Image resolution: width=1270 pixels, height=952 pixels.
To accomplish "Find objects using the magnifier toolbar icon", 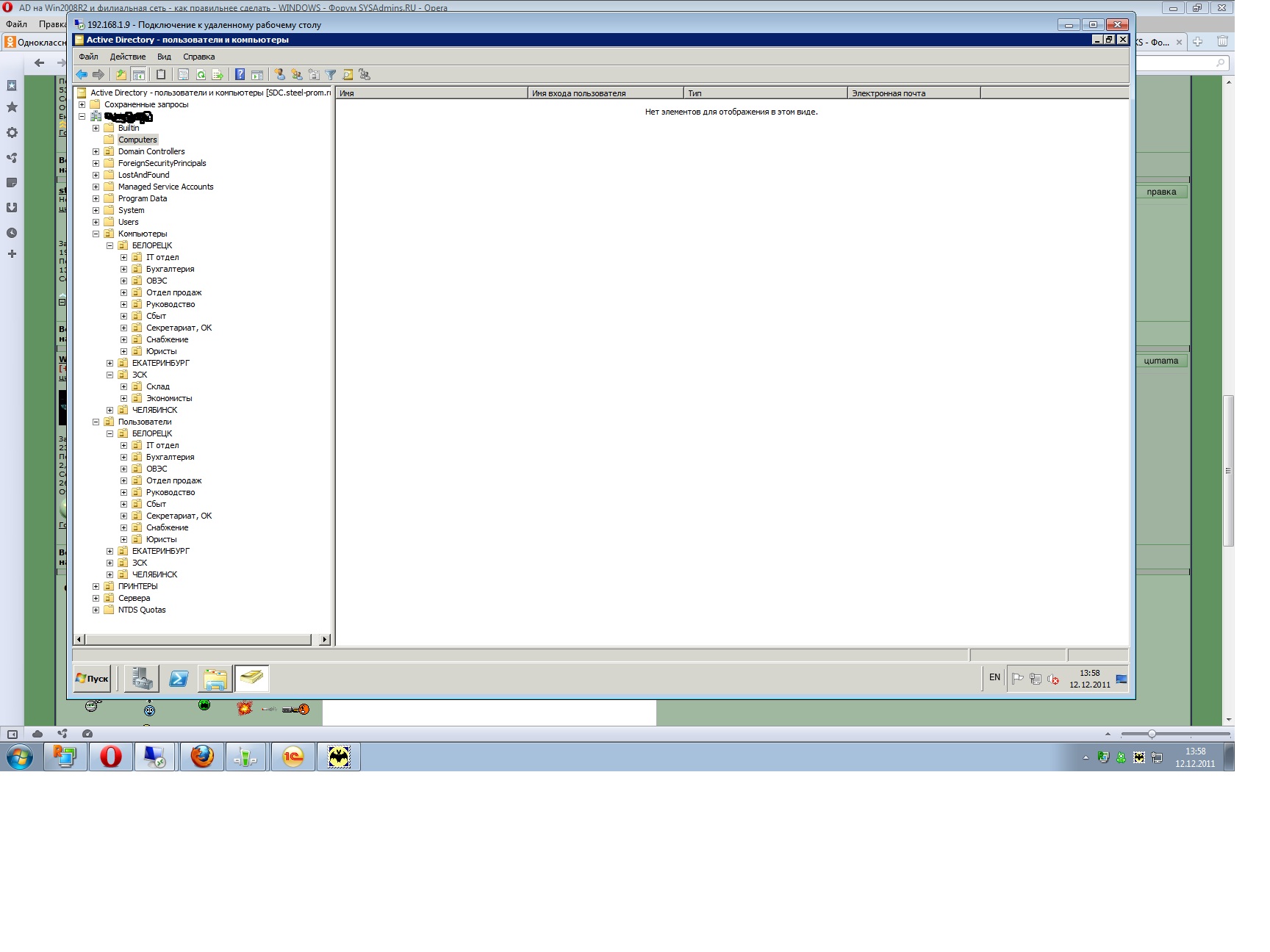I will tap(348, 74).
